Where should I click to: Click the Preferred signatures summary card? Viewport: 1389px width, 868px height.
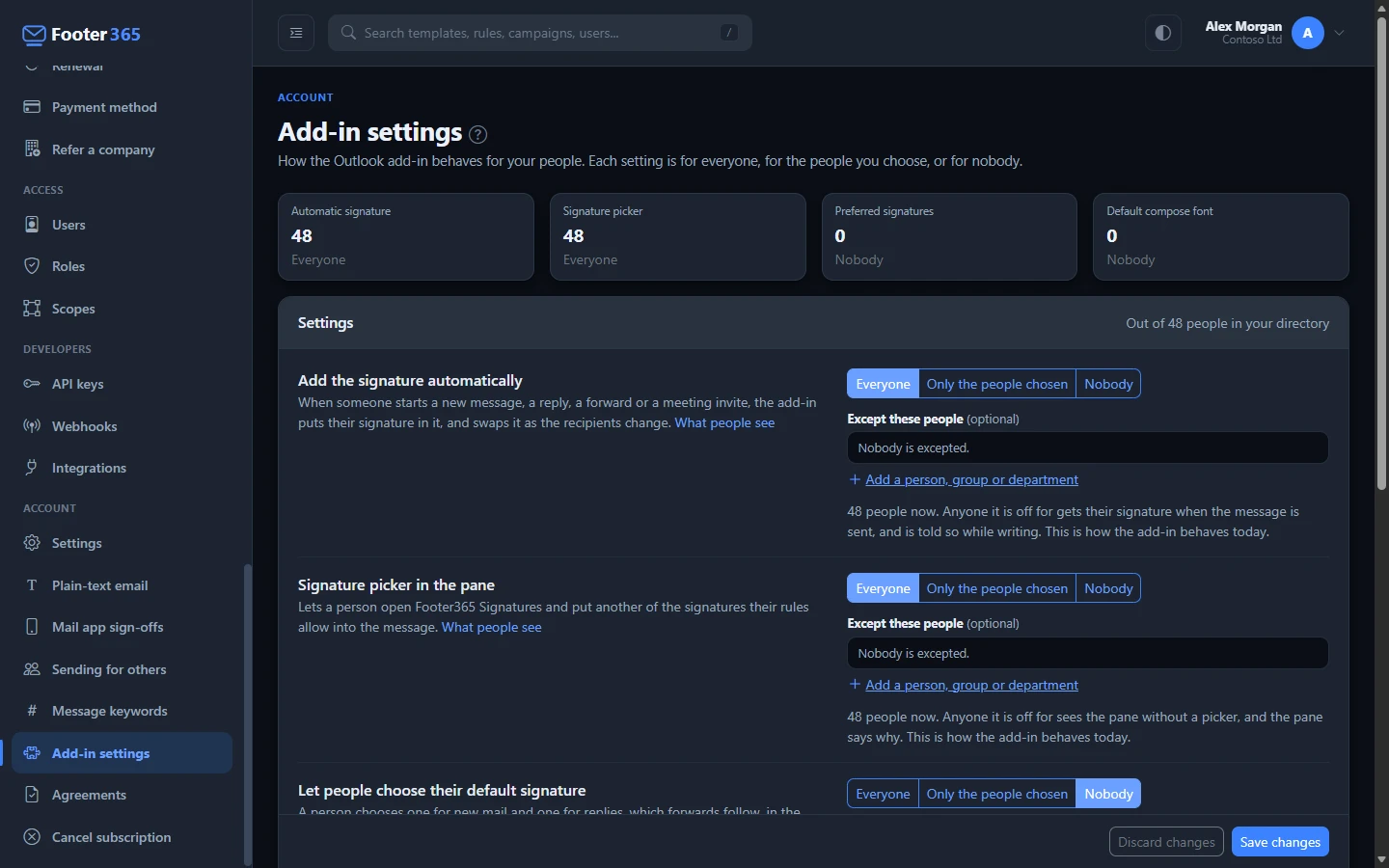(x=949, y=237)
